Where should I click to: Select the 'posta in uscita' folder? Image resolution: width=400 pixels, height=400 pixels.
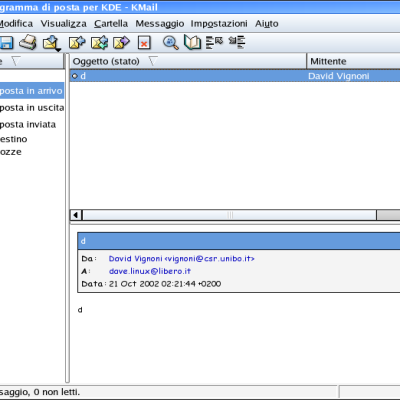pyautogui.click(x=32, y=108)
